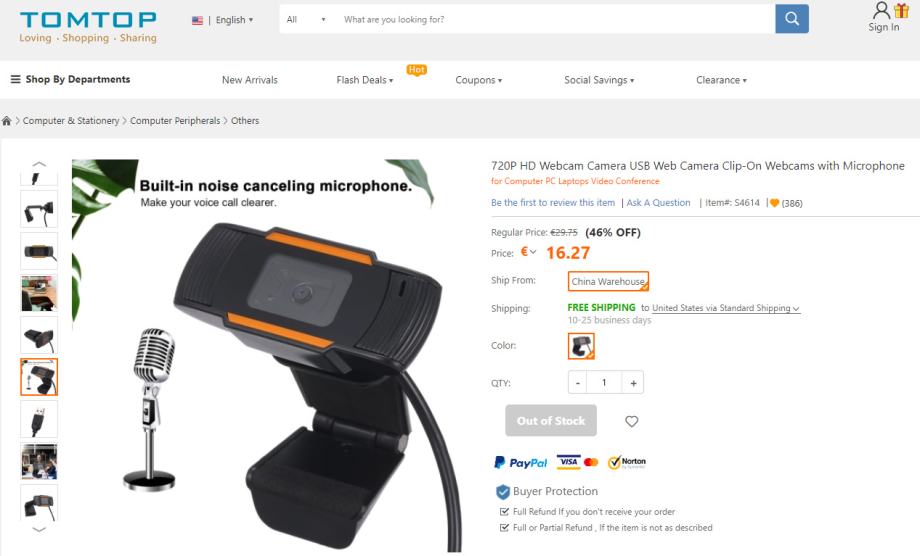Click the gift box icon
The width and height of the screenshot is (920, 556).
[902, 10]
